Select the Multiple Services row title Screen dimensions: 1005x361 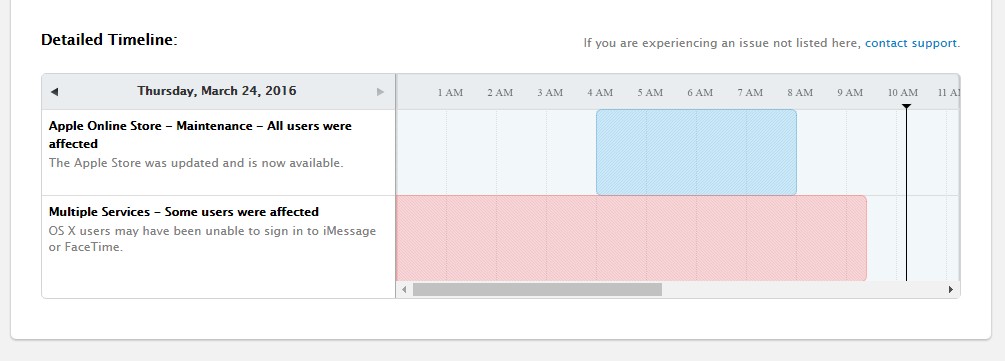pyautogui.click(x=184, y=212)
